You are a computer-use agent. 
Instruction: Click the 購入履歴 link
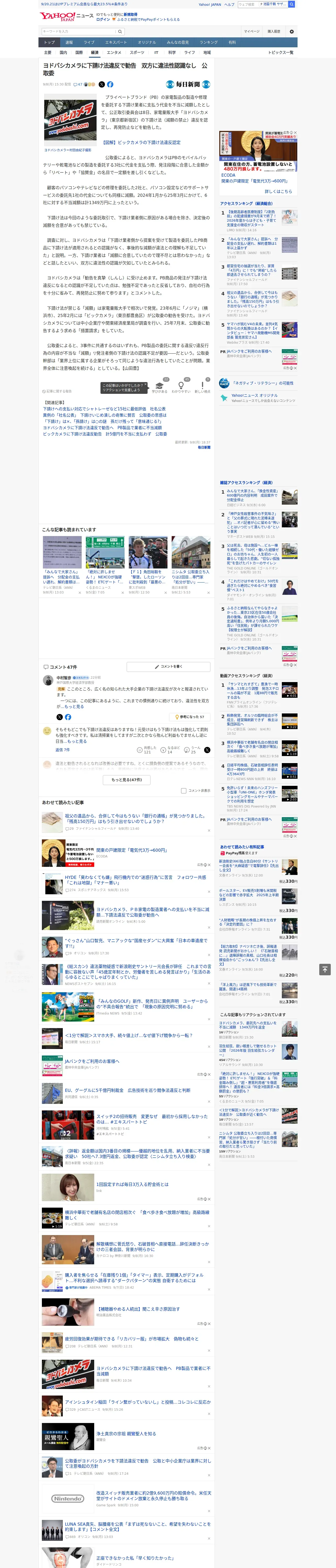[x=274, y=31]
